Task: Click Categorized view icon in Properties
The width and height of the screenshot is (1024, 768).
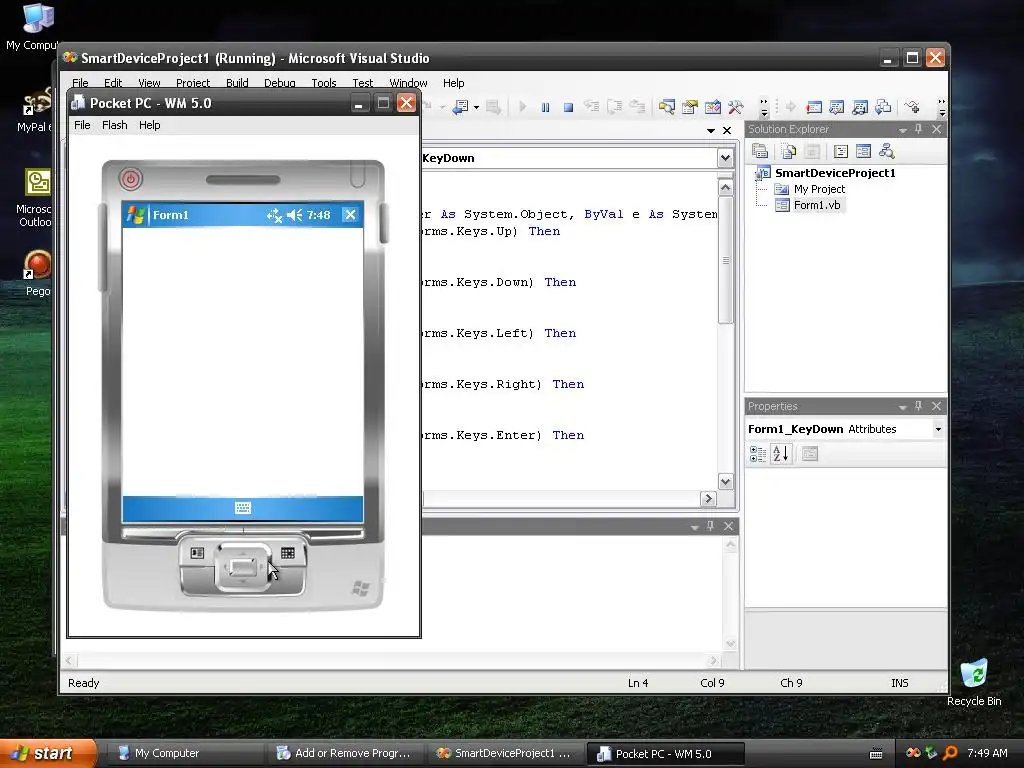Action: tap(758, 454)
